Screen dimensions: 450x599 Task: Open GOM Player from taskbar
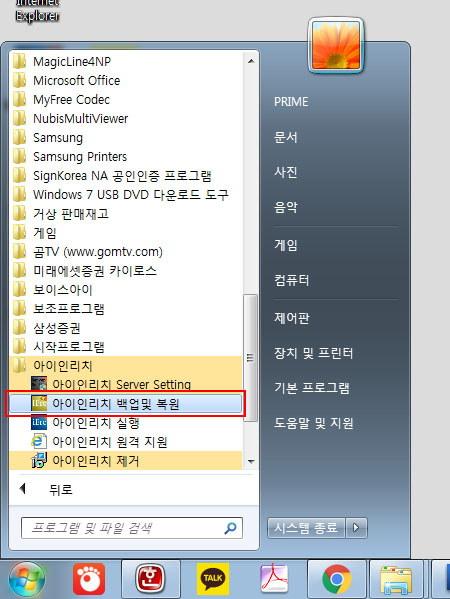pyautogui.click(x=89, y=579)
